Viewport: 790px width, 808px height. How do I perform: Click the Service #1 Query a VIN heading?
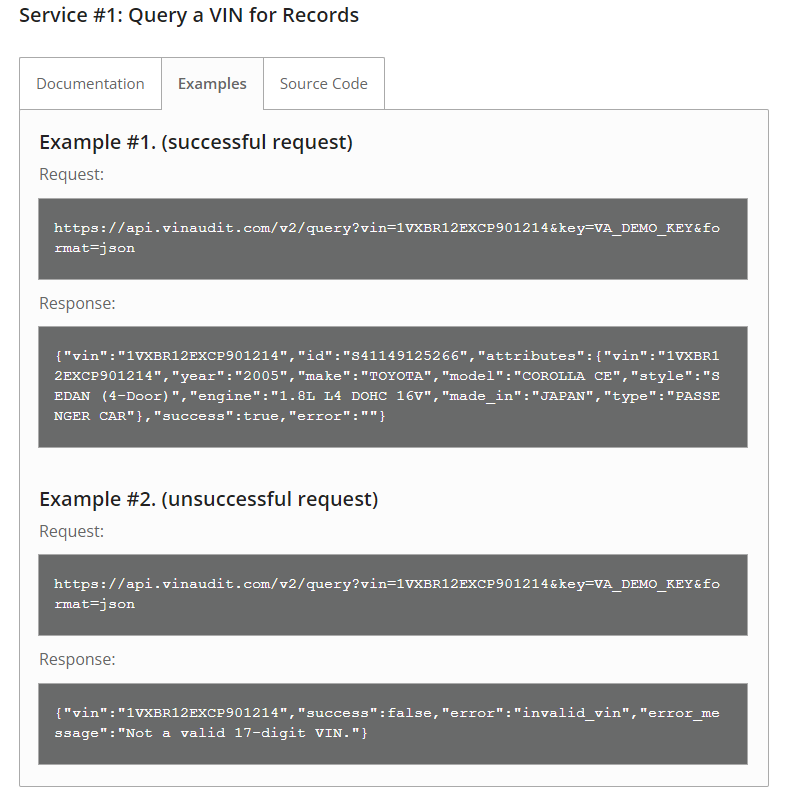(x=189, y=15)
